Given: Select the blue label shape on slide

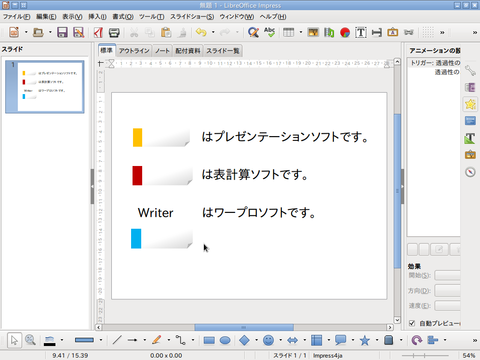Looking at the screenshot, I should (x=162, y=239).
